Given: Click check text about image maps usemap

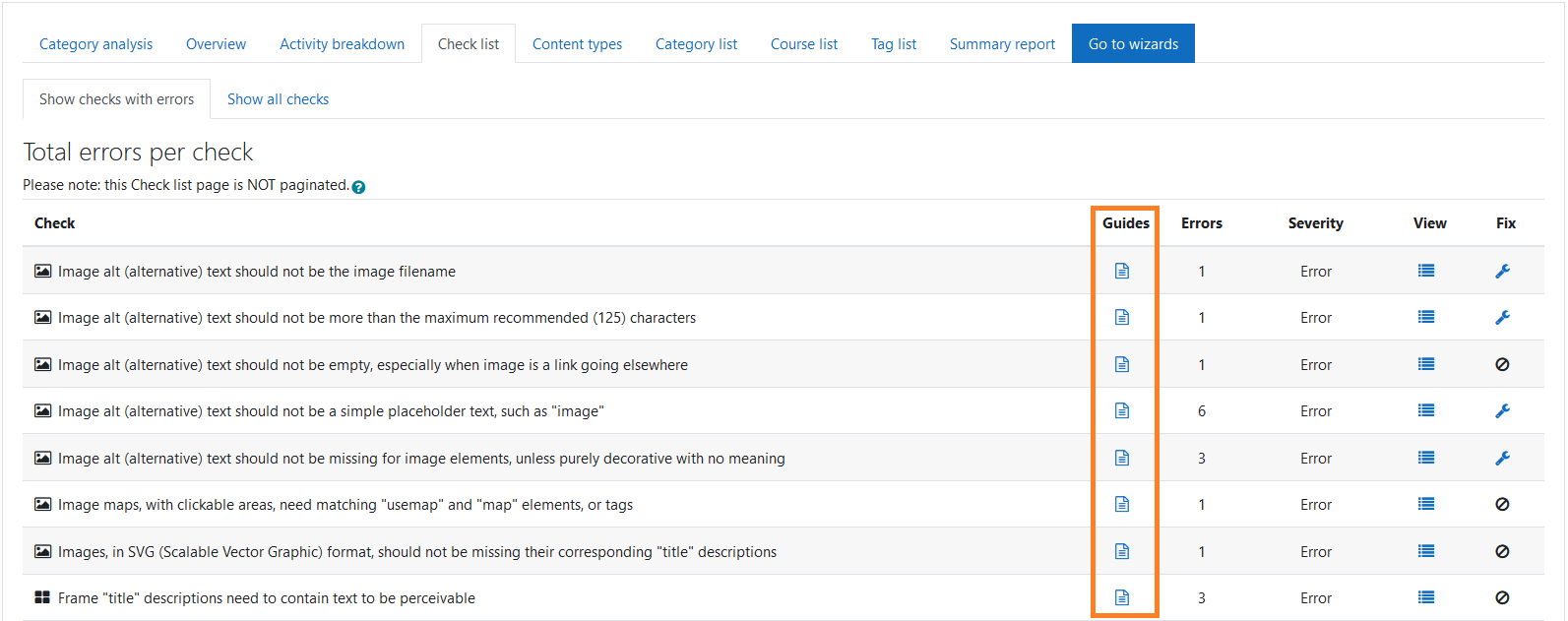Looking at the screenshot, I should pyautogui.click(x=345, y=505).
